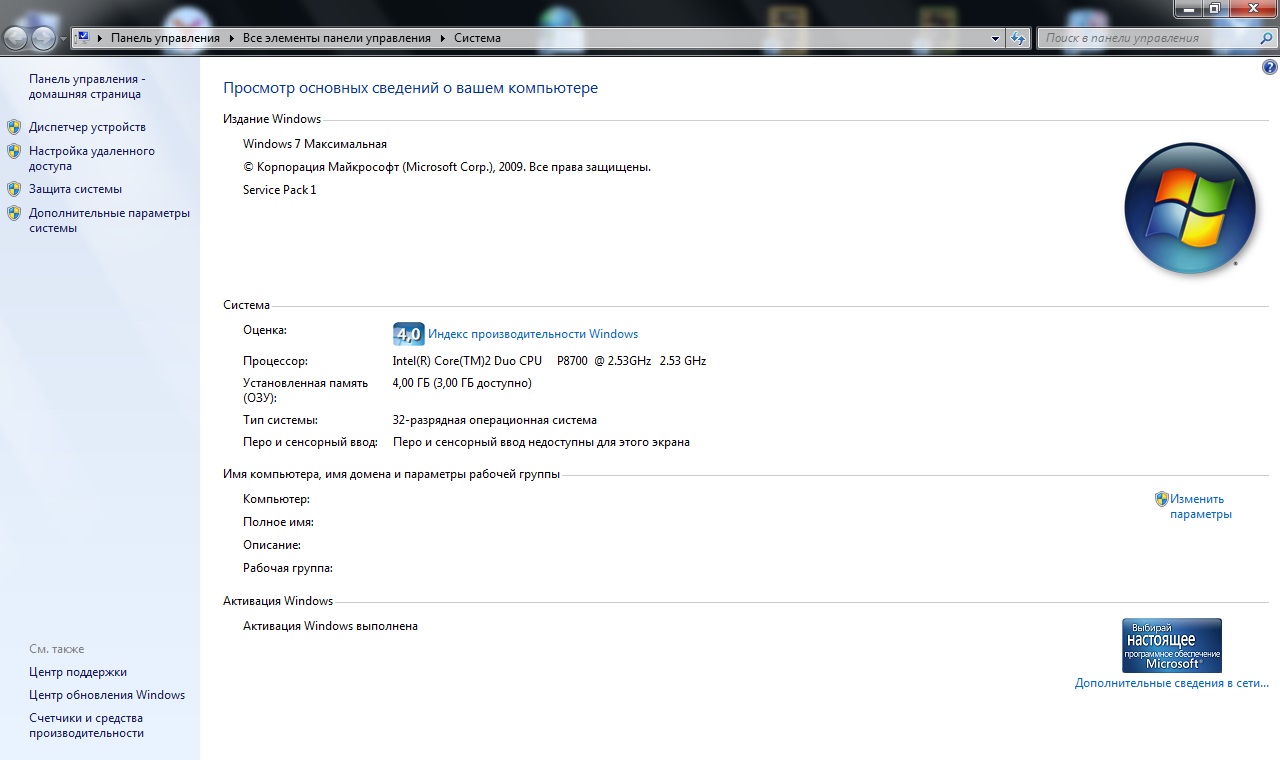This screenshot has width=1280, height=760.
Task: Click the genuine Microsoft software badge
Action: coord(1172,645)
